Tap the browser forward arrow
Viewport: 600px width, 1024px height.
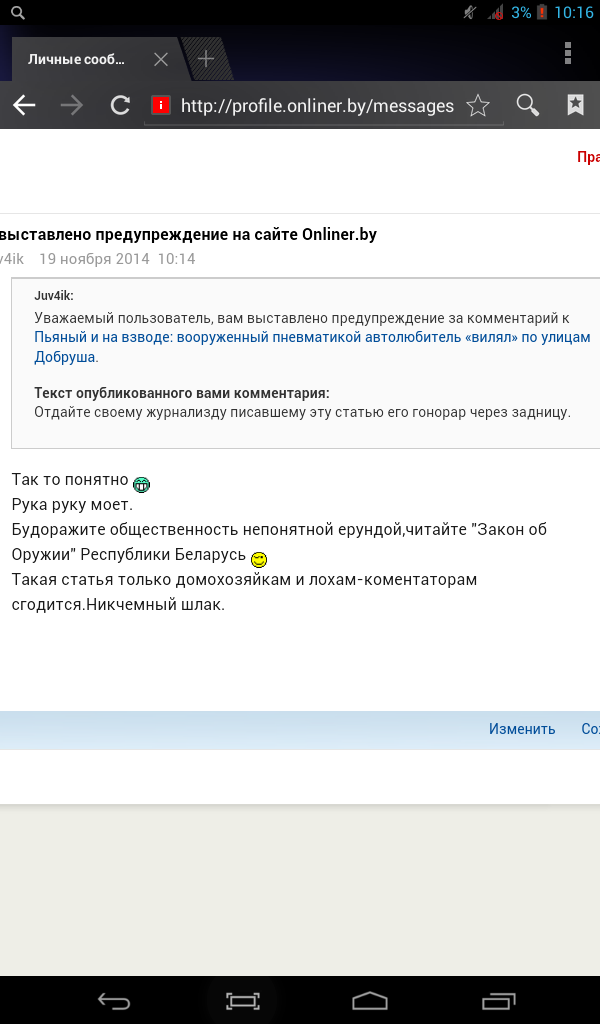pyautogui.click(x=72, y=106)
